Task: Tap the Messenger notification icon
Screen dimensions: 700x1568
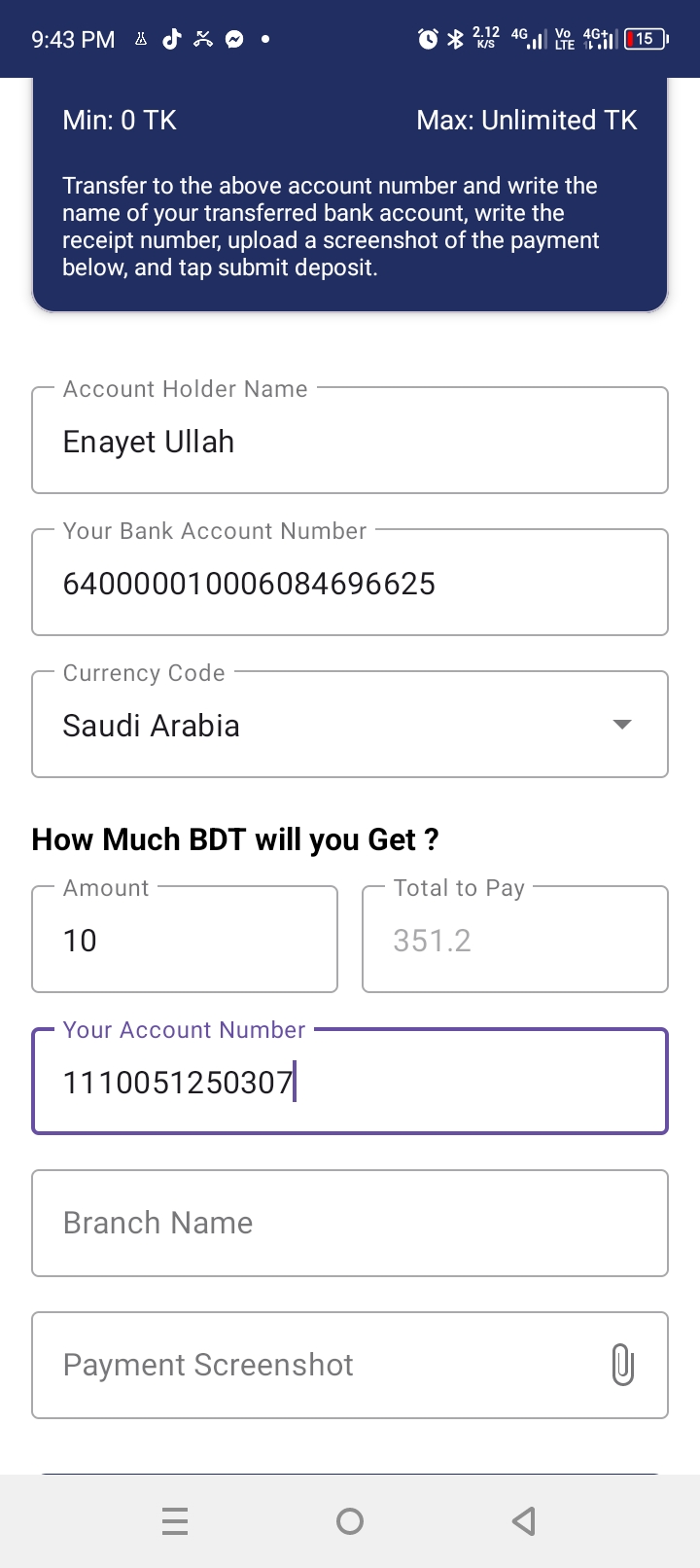Action: click(x=234, y=39)
